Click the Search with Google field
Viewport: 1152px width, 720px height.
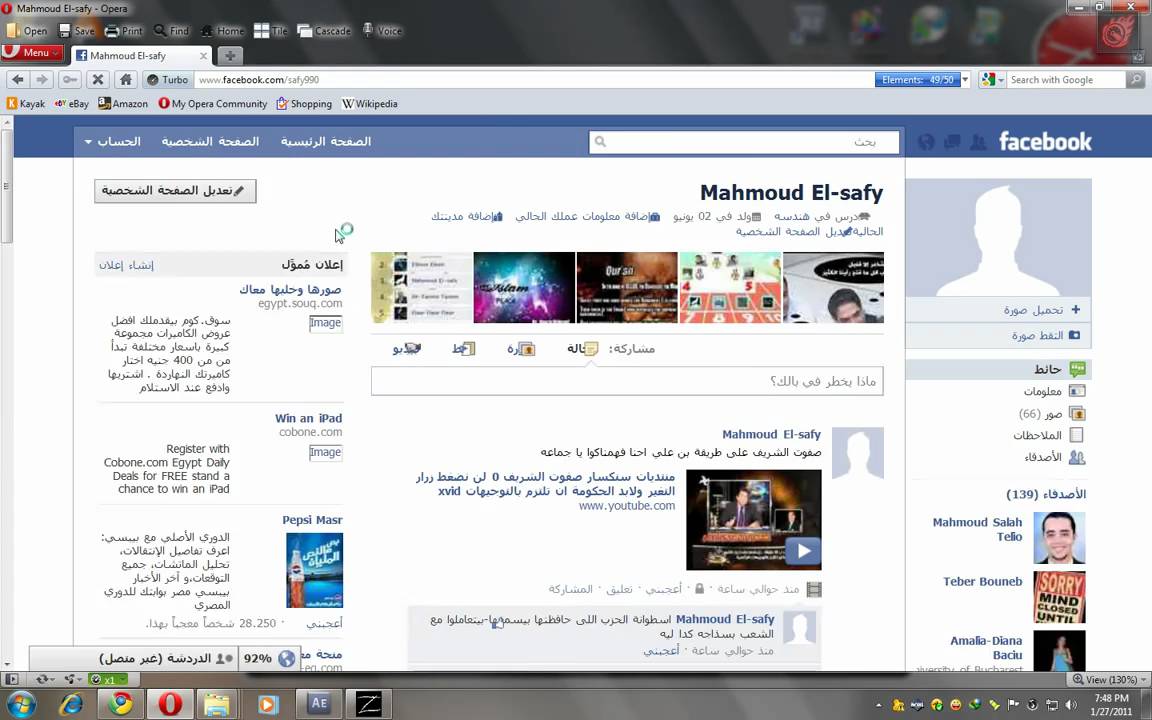click(1065, 79)
